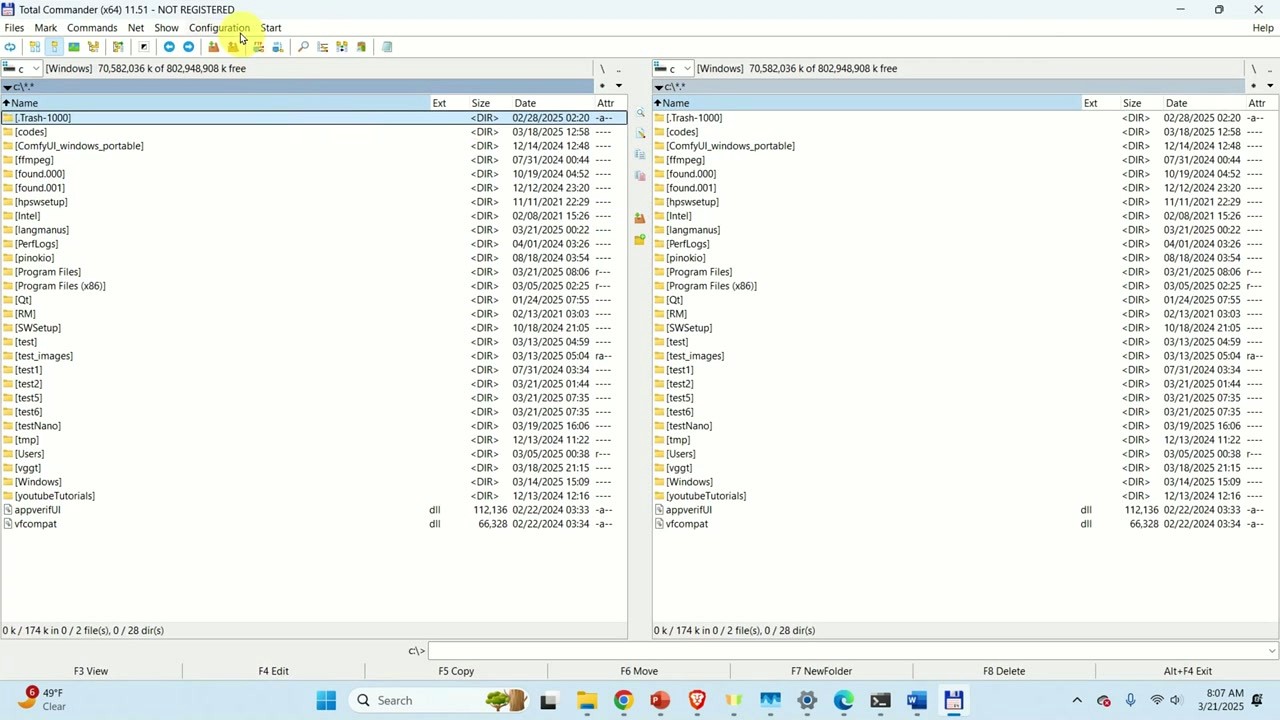Open the Notepad icon at toolbar end

pos(387,47)
